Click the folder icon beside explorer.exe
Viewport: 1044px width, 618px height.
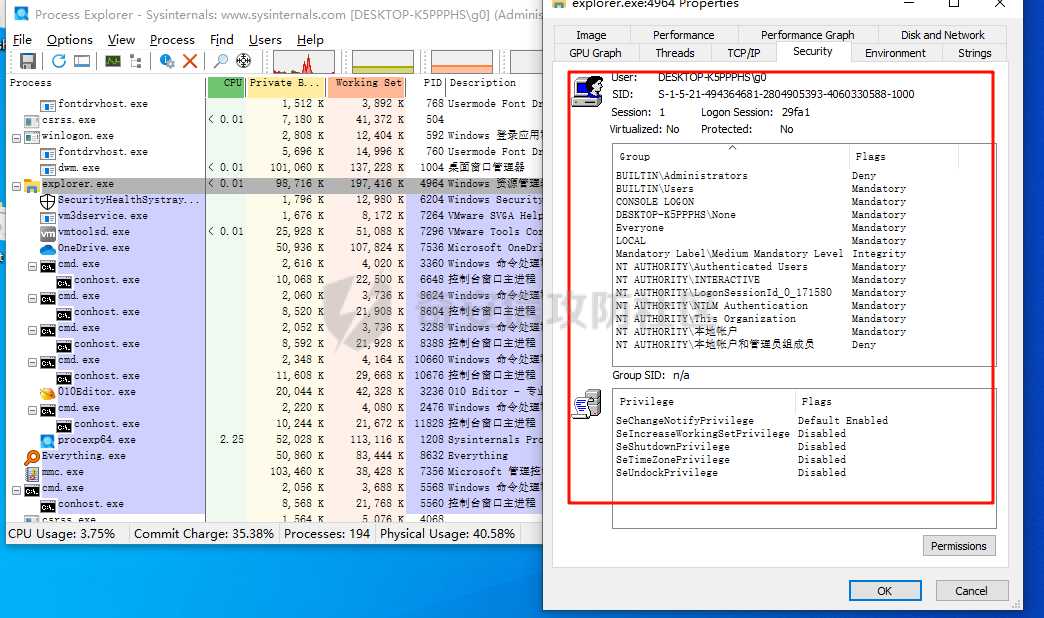coord(31,184)
